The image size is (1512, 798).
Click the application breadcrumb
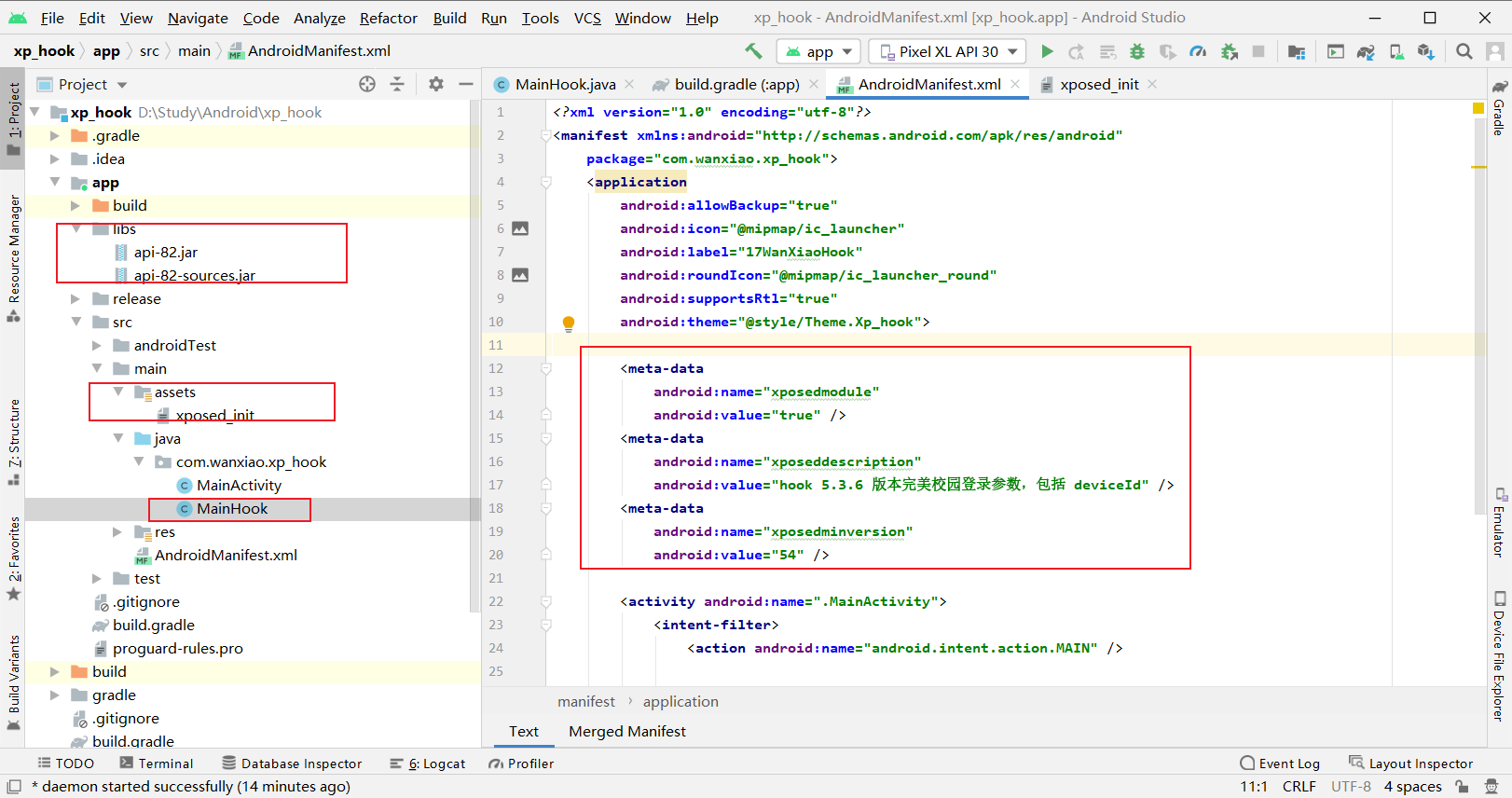point(680,702)
